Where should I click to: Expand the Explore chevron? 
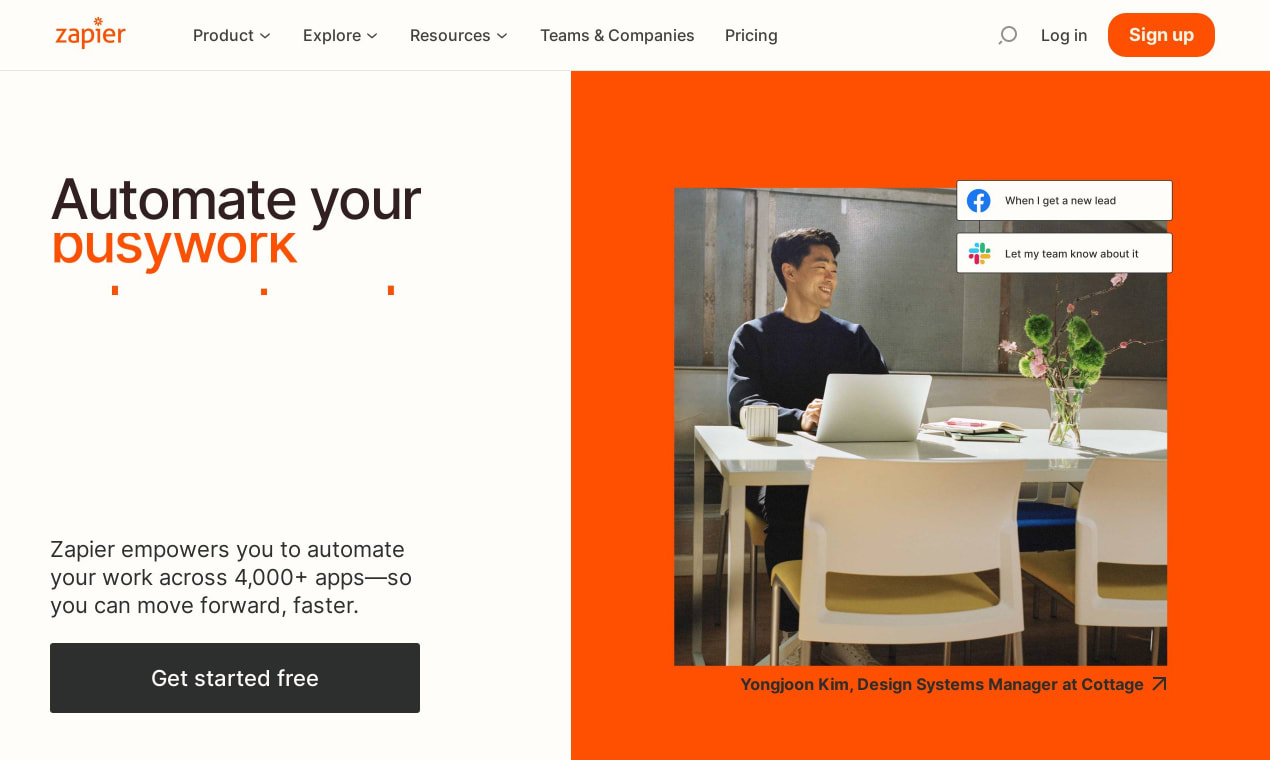click(372, 36)
